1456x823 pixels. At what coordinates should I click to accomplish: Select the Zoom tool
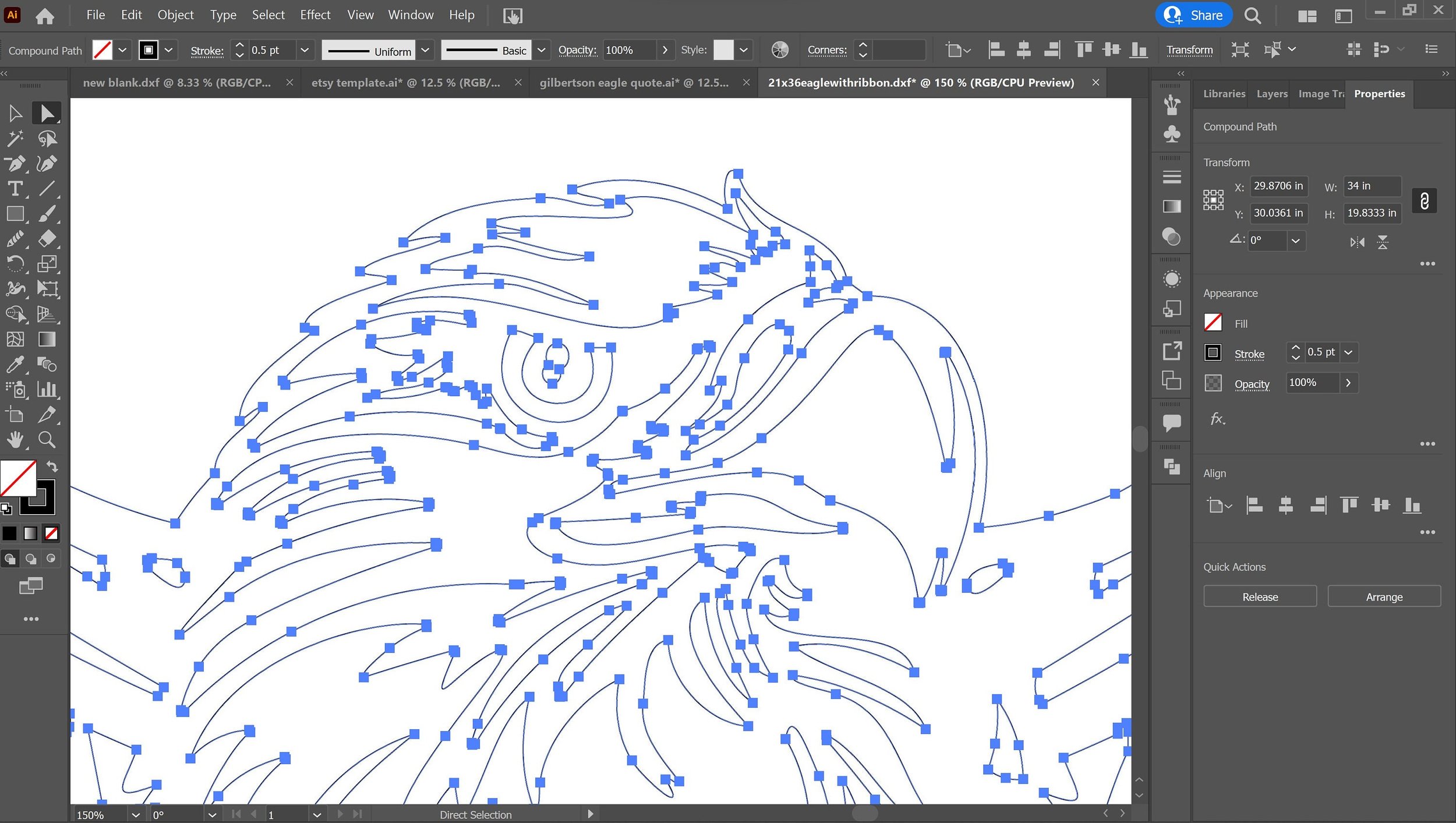47,440
